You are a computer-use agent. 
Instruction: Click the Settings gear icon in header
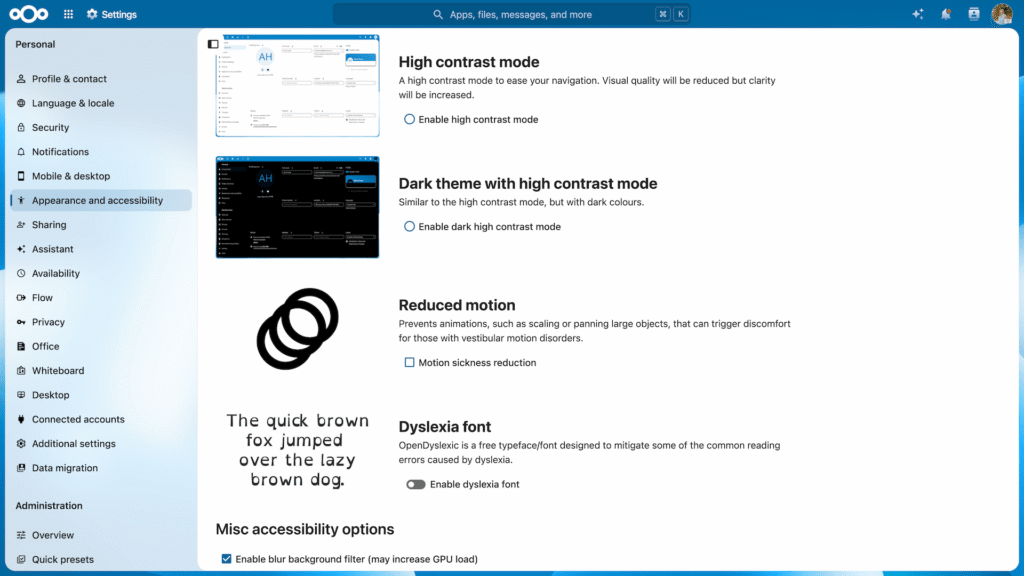point(92,14)
